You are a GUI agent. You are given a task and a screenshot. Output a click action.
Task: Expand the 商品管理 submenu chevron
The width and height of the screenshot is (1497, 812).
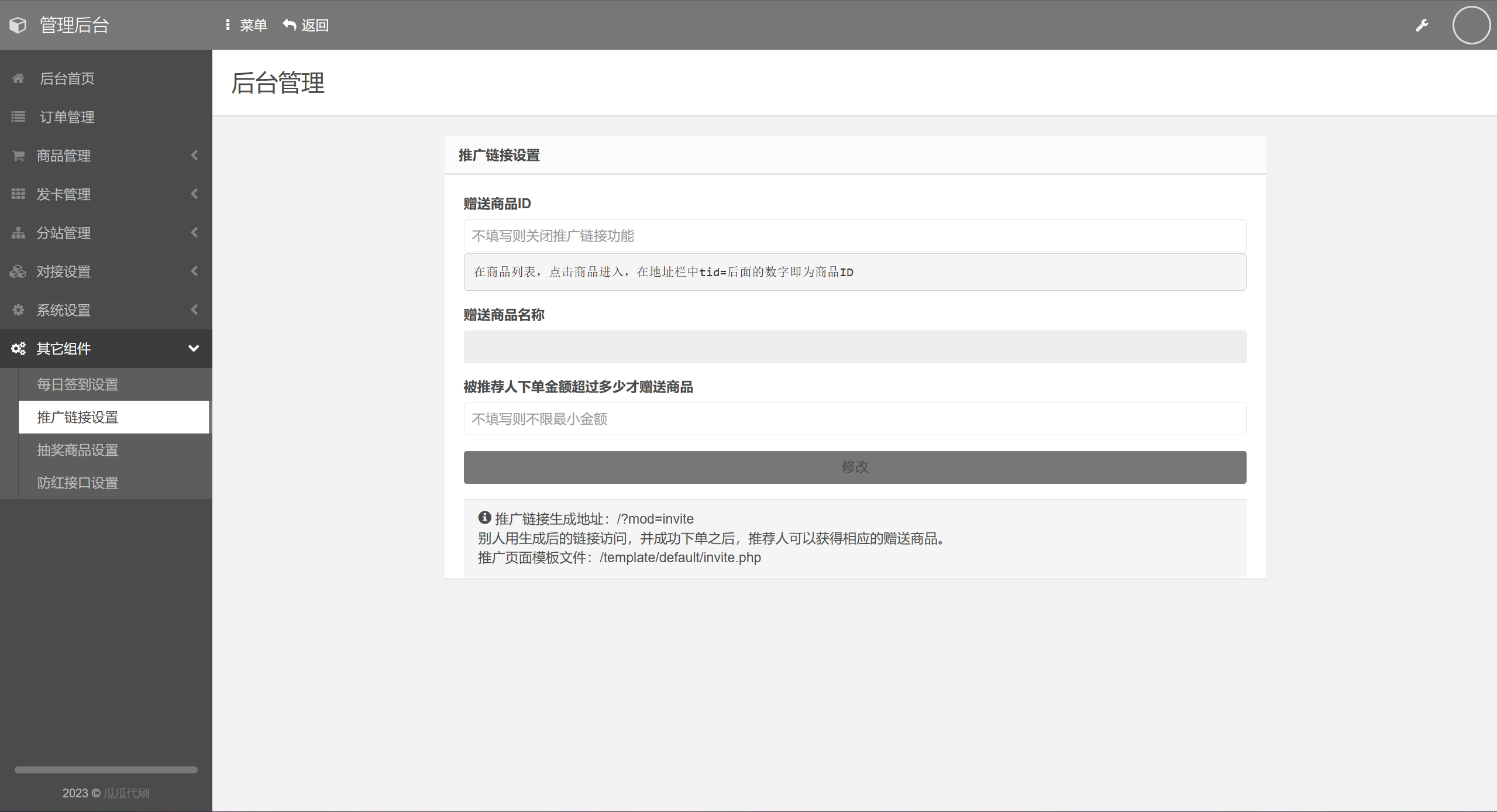(194, 156)
